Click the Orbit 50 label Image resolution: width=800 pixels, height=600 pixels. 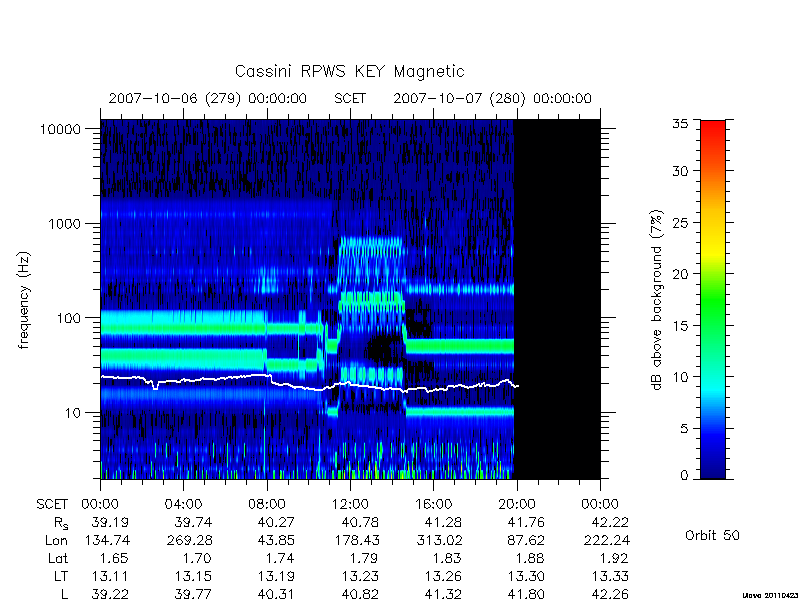[x=712, y=536]
